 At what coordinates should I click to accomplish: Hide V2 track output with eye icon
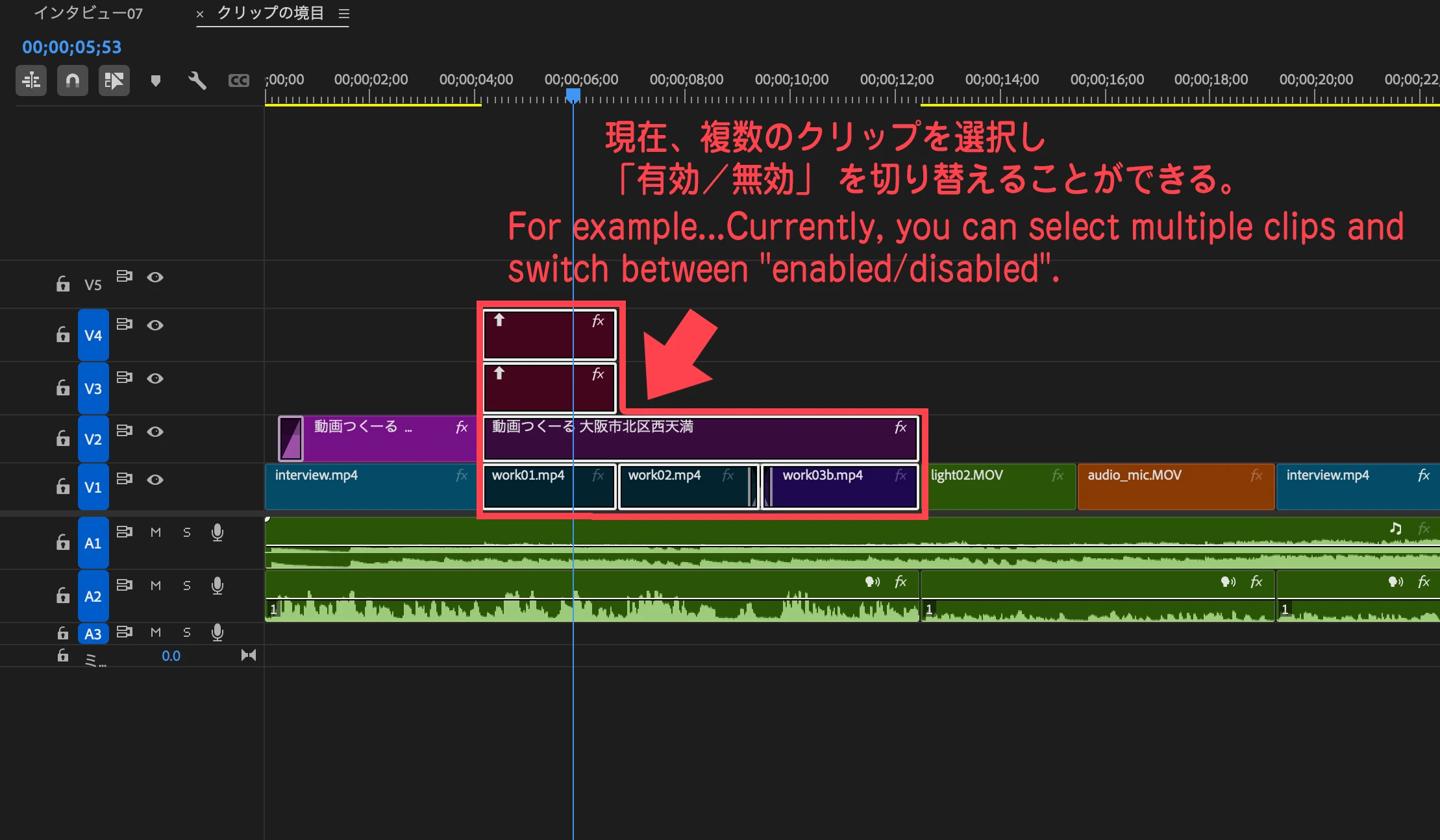tap(155, 432)
